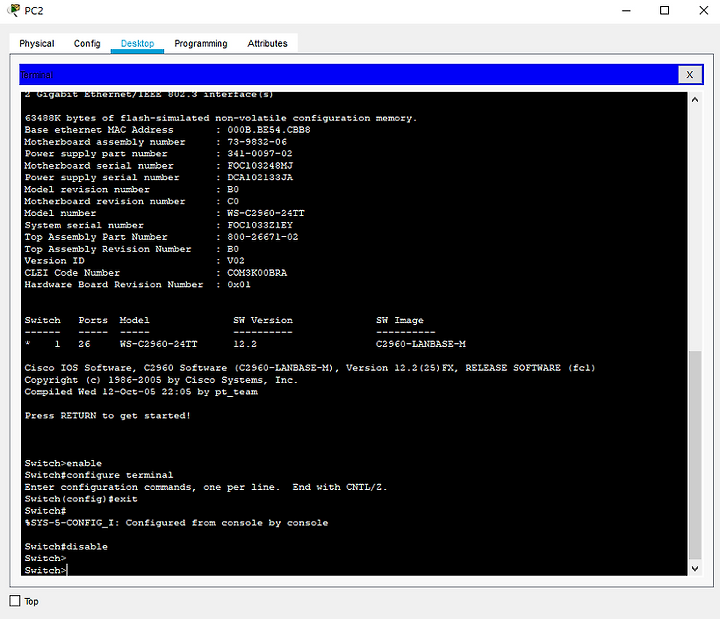Image resolution: width=720 pixels, height=619 pixels.
Task: Click the 'Switch>enable' line
Action: coord(63,463)
